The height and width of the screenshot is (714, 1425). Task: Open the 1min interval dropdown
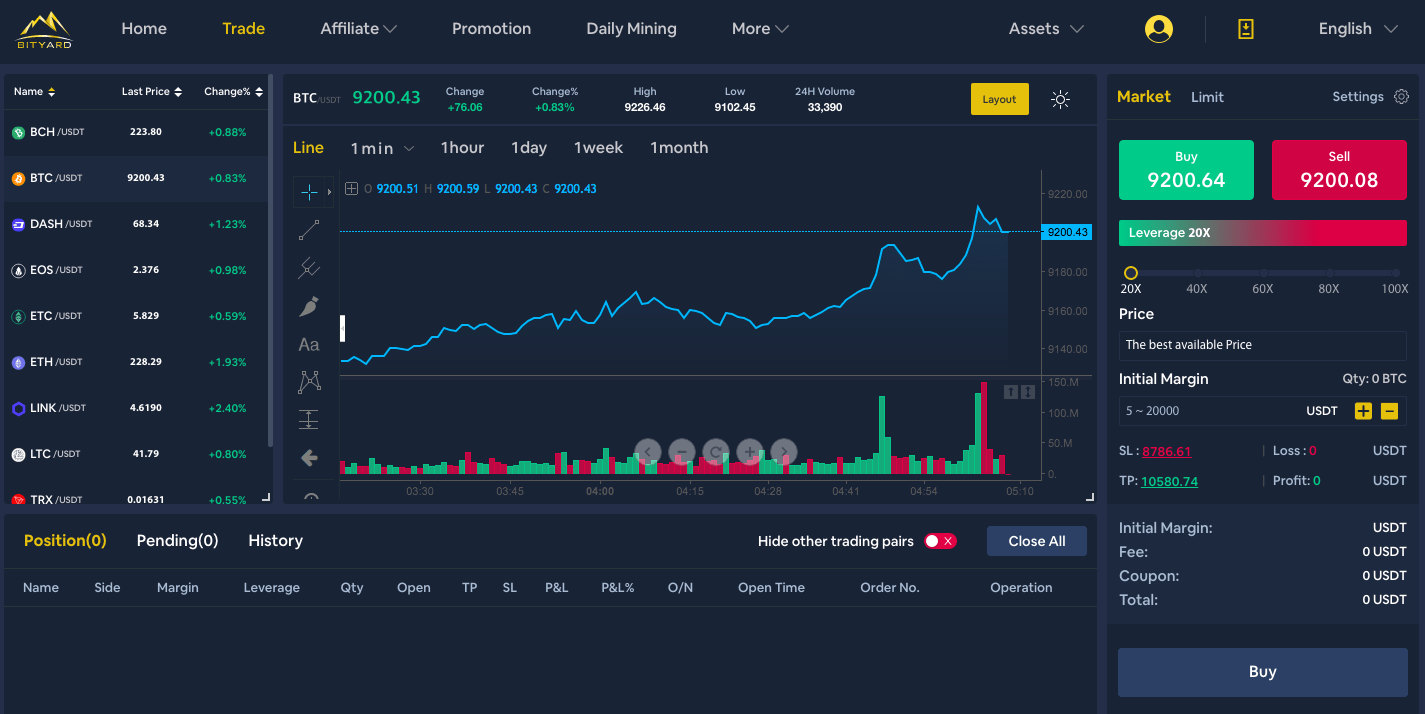click(382, 148)
